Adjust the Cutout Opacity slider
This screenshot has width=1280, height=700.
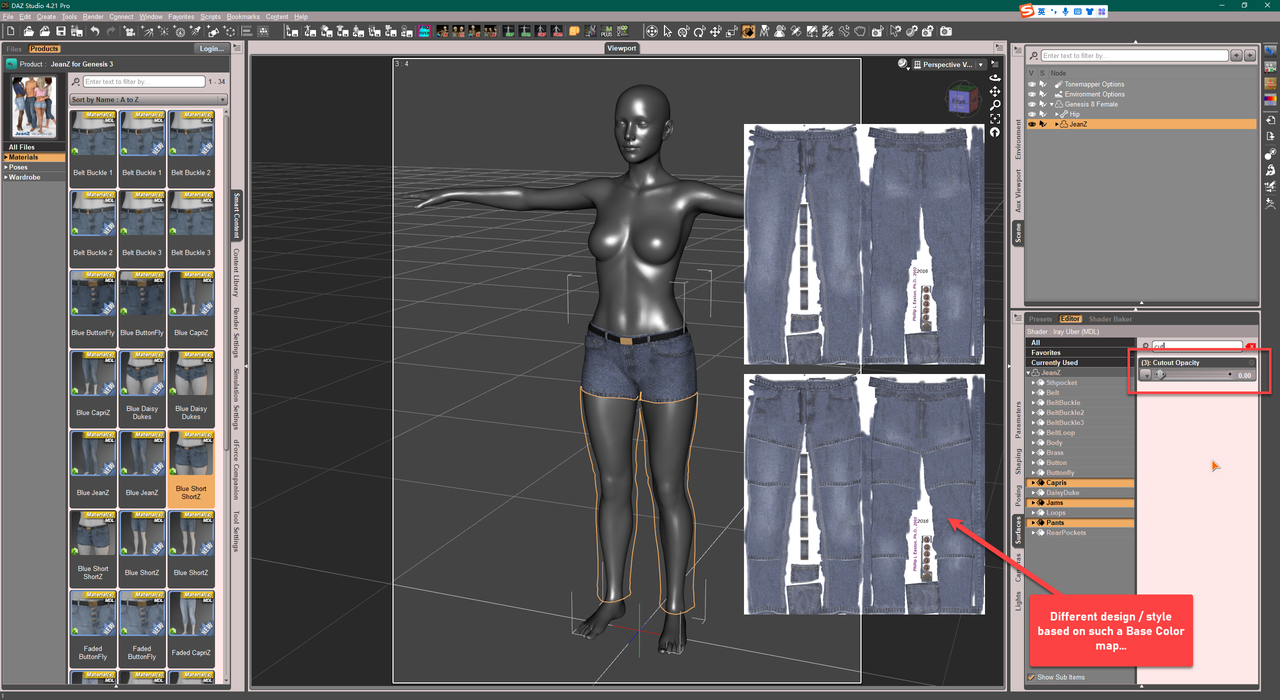point(1160,375)
